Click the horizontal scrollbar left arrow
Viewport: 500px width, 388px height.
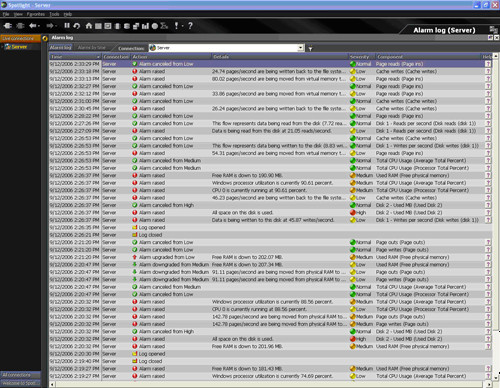tap(52, 384)
